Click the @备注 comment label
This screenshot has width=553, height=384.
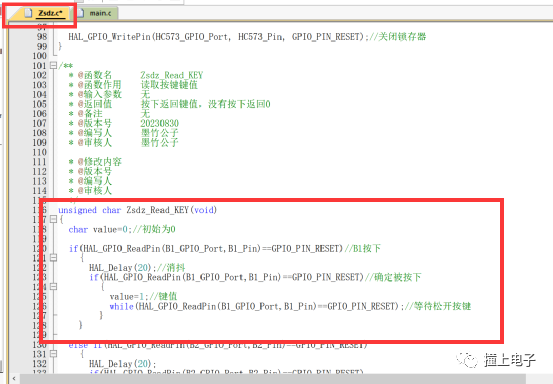(x=90, y=114)
